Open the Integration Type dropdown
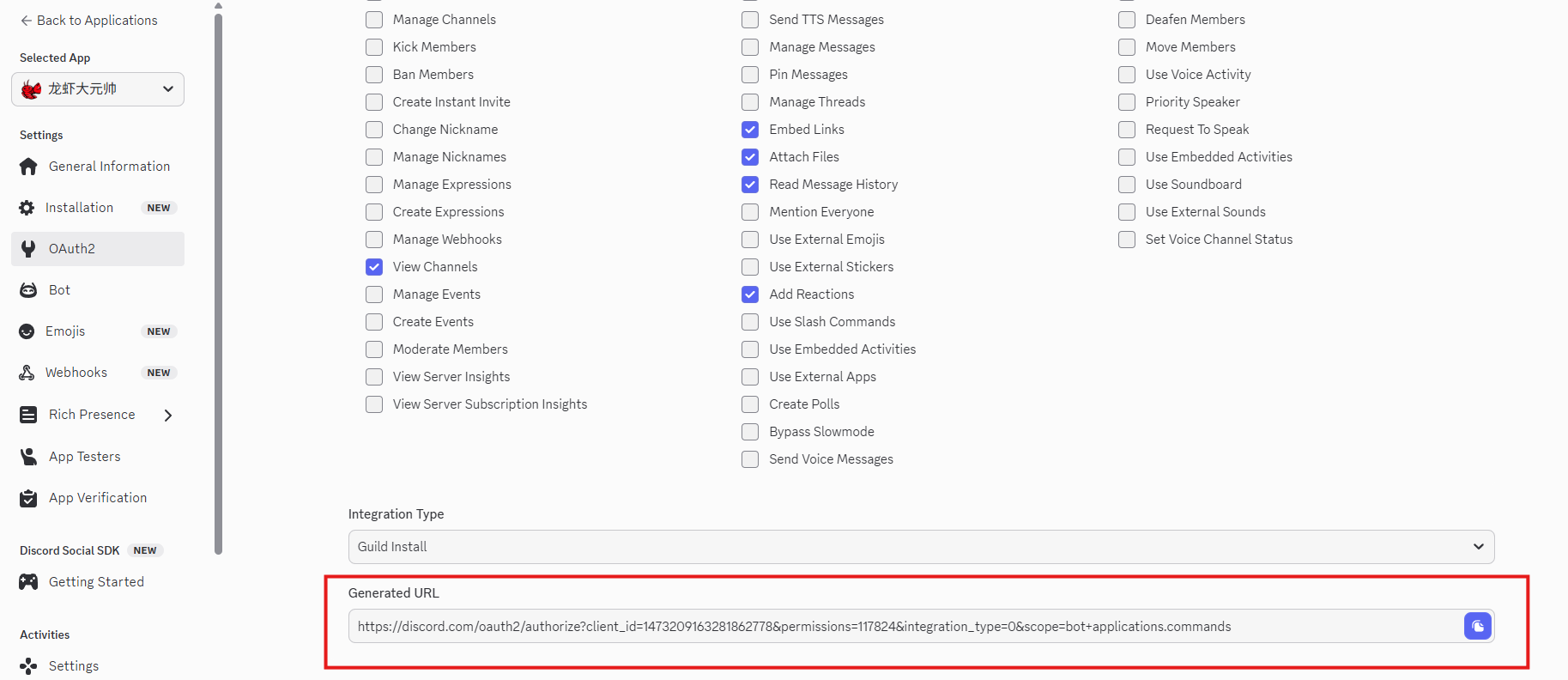 pos(921,547)
